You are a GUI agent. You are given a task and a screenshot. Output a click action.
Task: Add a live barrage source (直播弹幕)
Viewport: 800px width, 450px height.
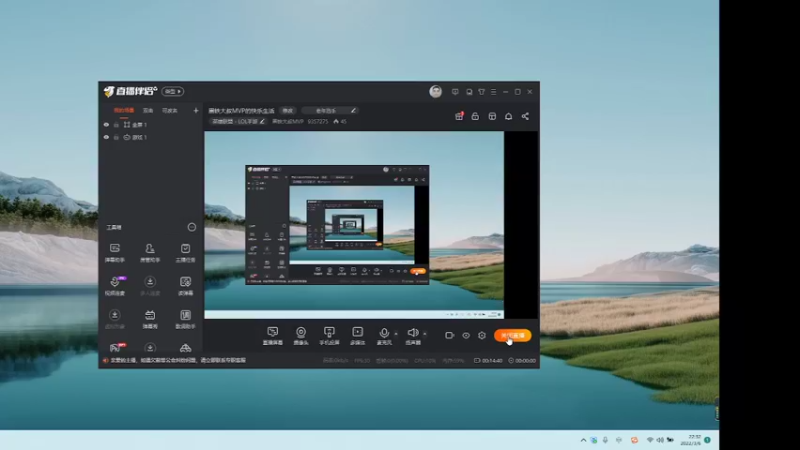pyautogui.click(x=272, y=336)
